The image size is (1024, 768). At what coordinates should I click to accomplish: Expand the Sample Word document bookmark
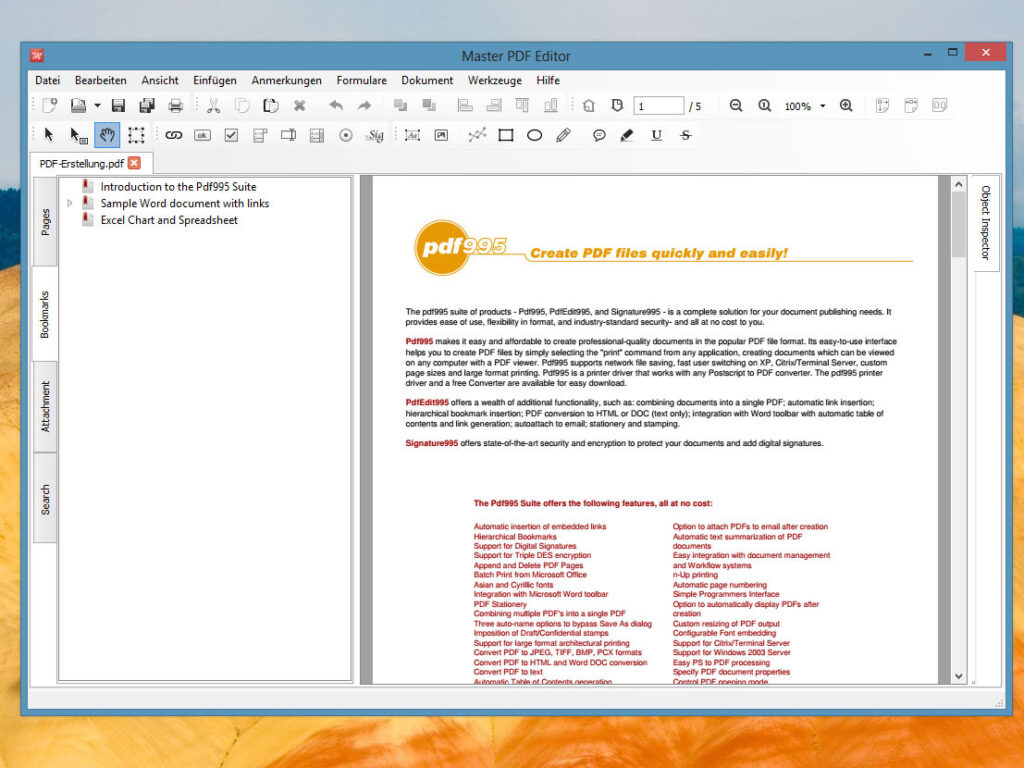click(x=69, y=203)
